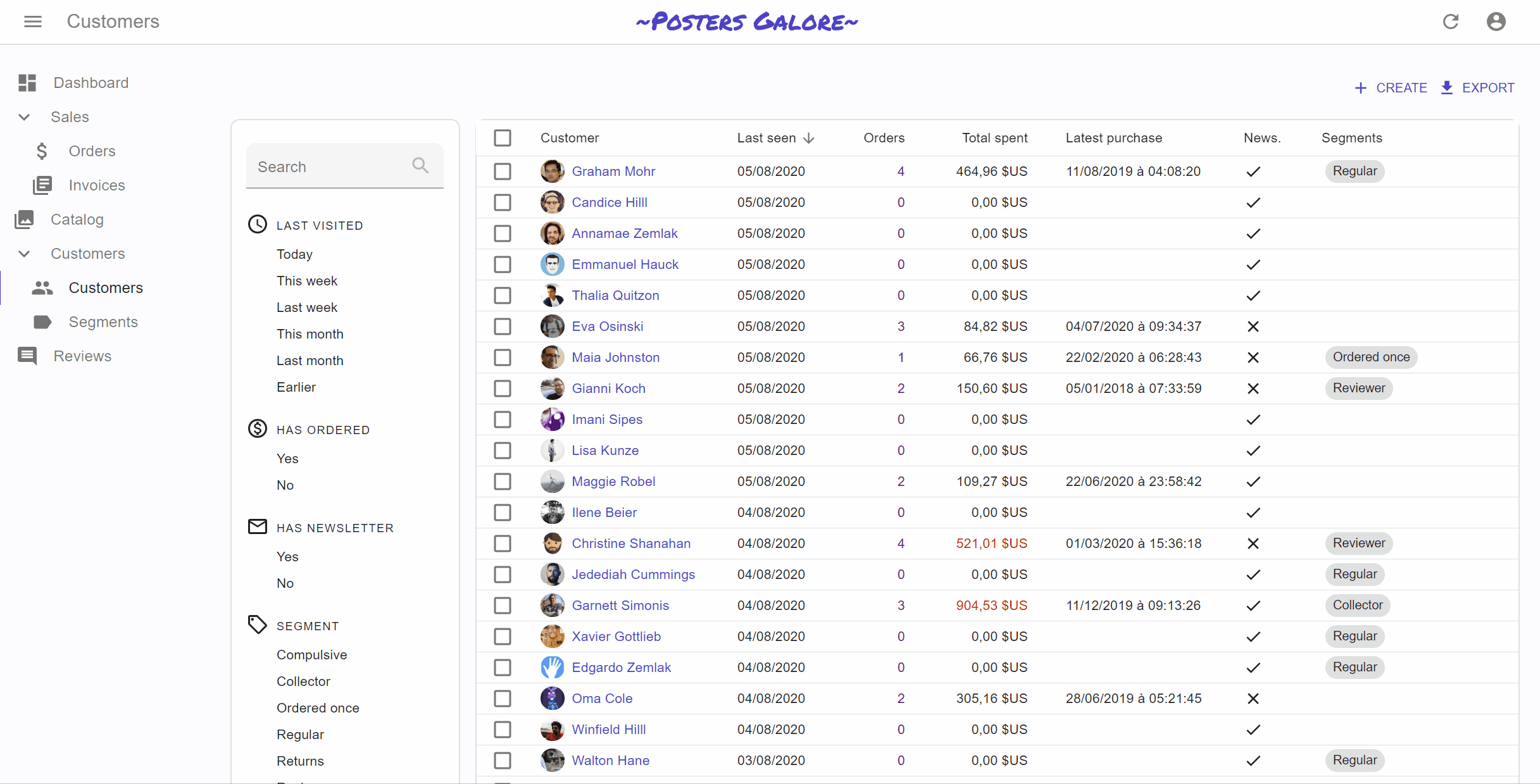Click the Reviews comment icon
1540x784 pixels.
(x=27, y=356)
